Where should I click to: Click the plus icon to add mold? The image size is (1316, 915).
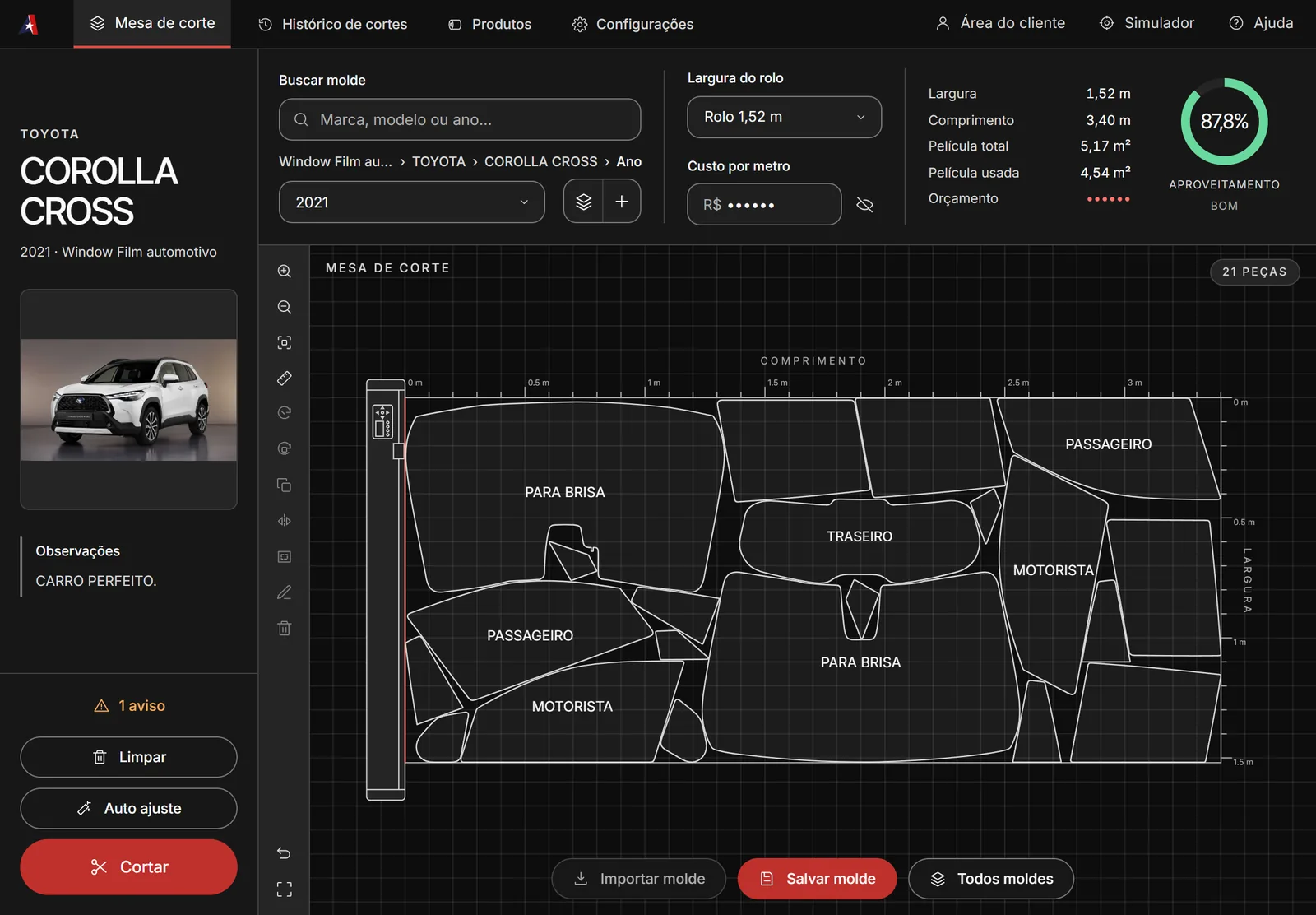[622, 202]
